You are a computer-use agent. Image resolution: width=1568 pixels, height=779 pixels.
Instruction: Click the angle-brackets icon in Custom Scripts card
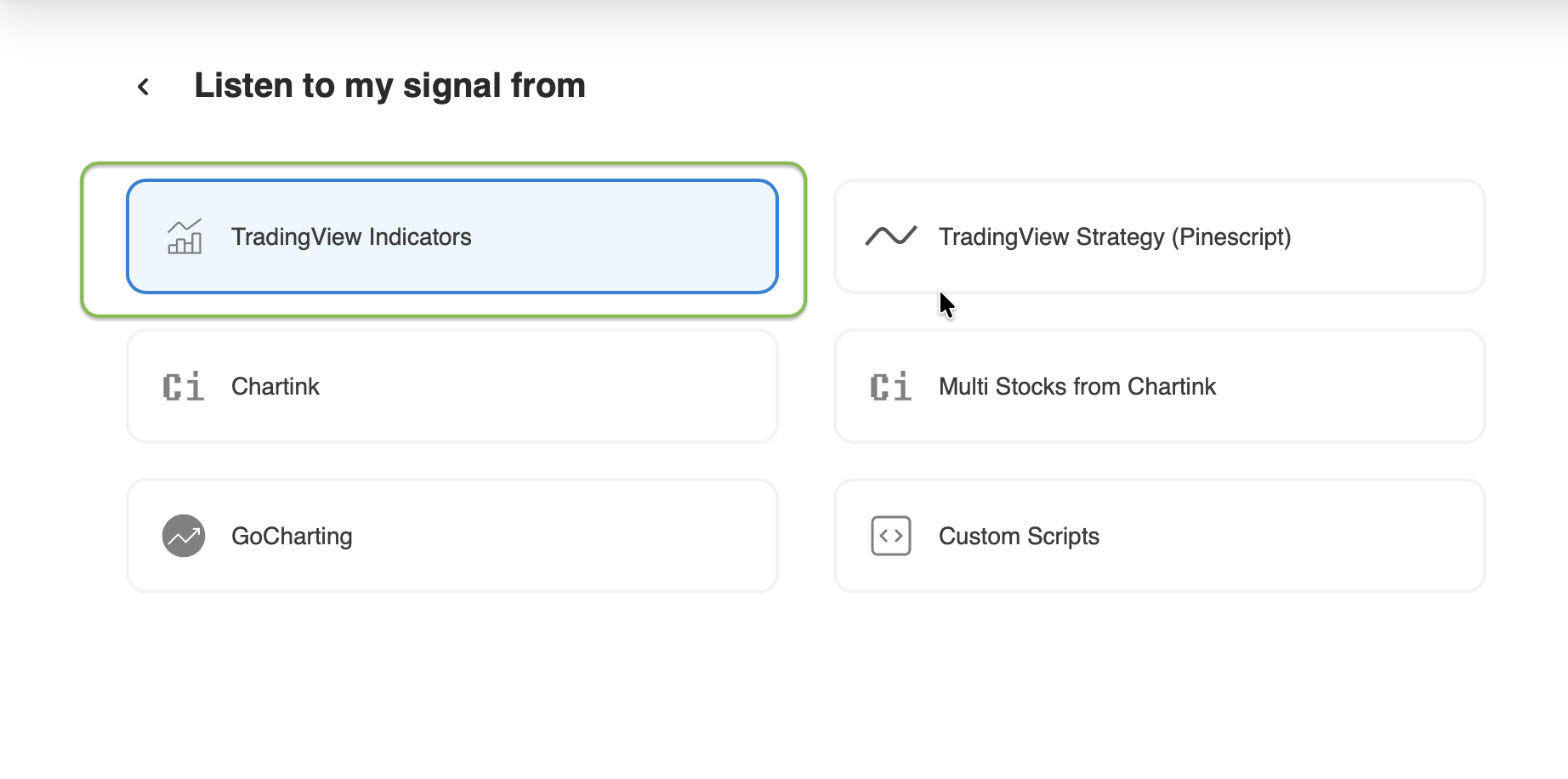click(x=890, y=536)
